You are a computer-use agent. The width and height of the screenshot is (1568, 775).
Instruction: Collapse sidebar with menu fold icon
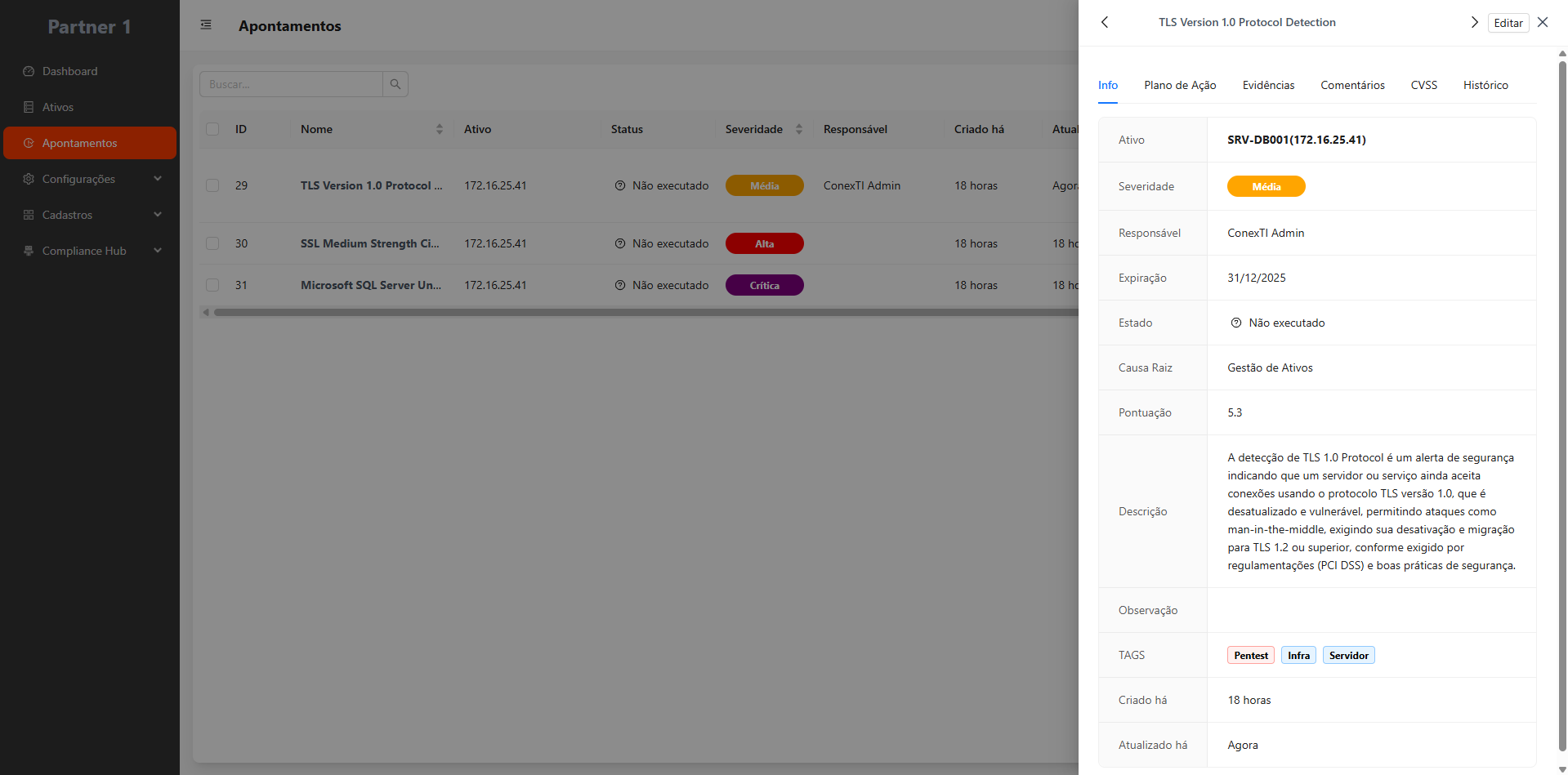click(x=206, y=25)
